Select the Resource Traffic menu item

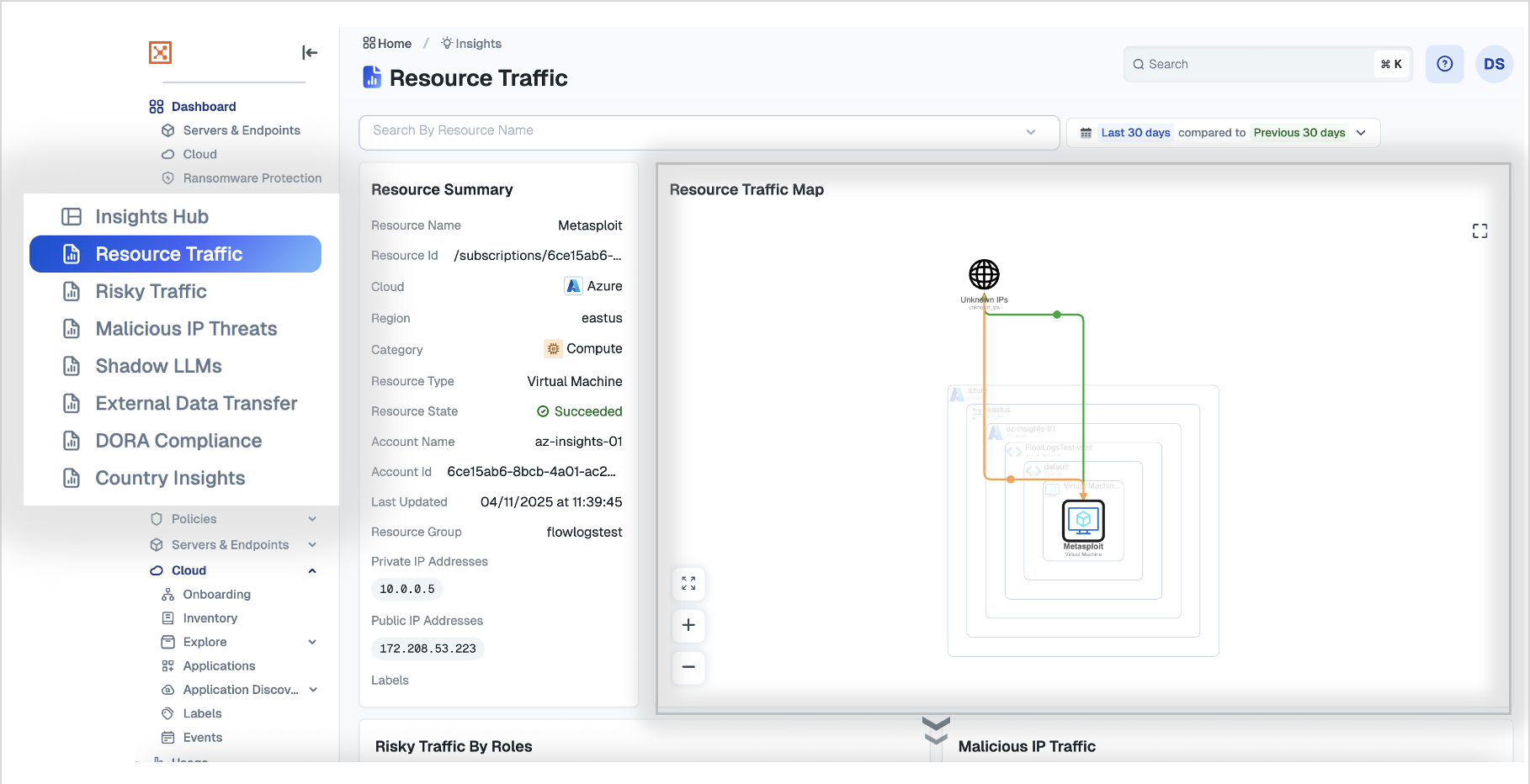tap(175, 254)
